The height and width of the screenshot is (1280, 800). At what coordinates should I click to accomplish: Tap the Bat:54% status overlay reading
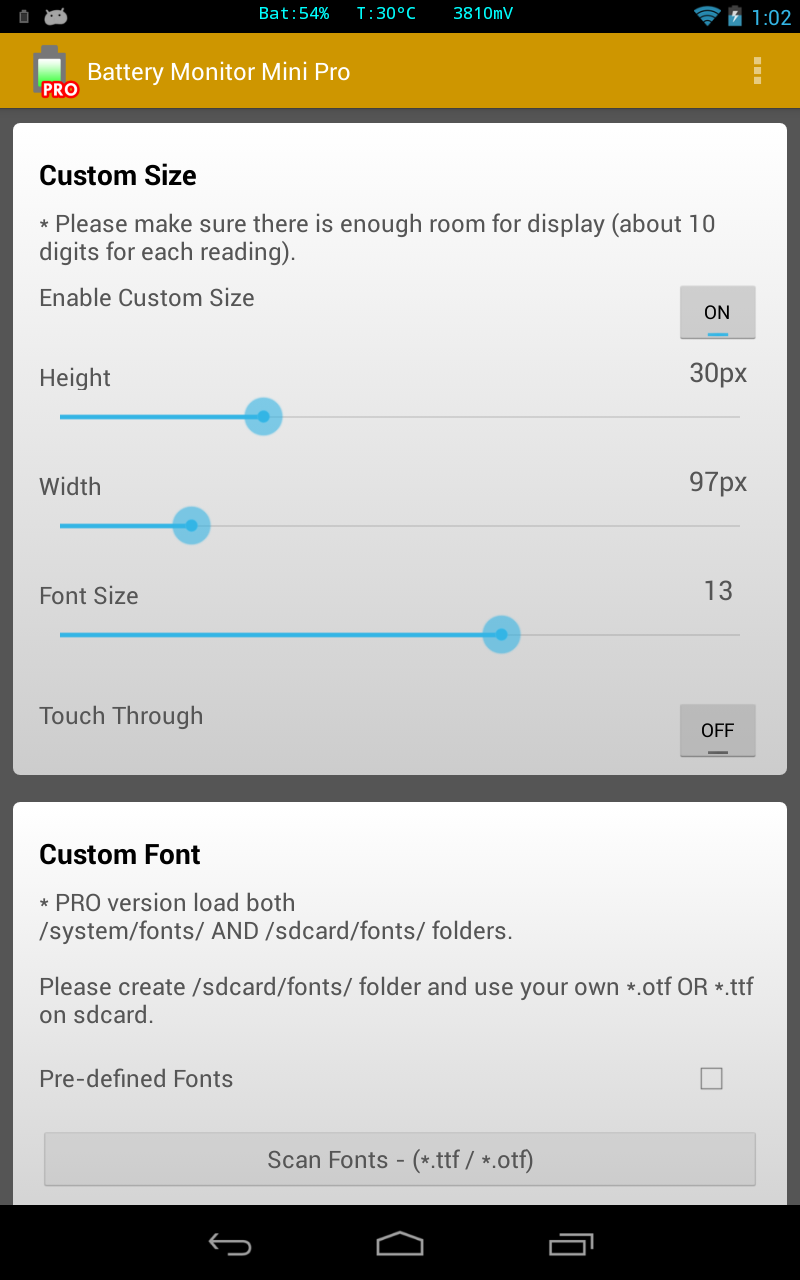point(293,14)
